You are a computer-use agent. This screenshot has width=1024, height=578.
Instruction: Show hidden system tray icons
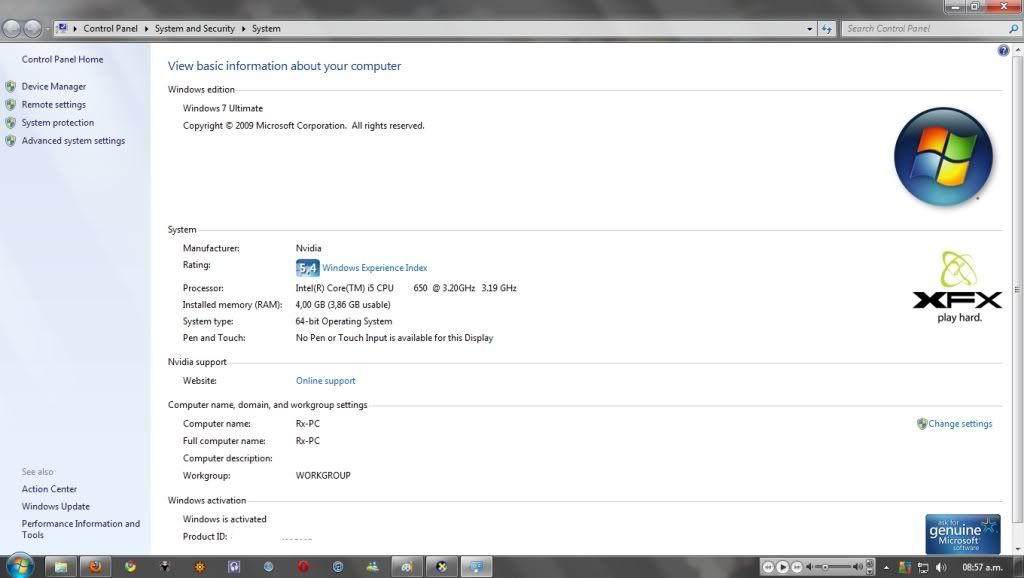[x=886, y=568]
